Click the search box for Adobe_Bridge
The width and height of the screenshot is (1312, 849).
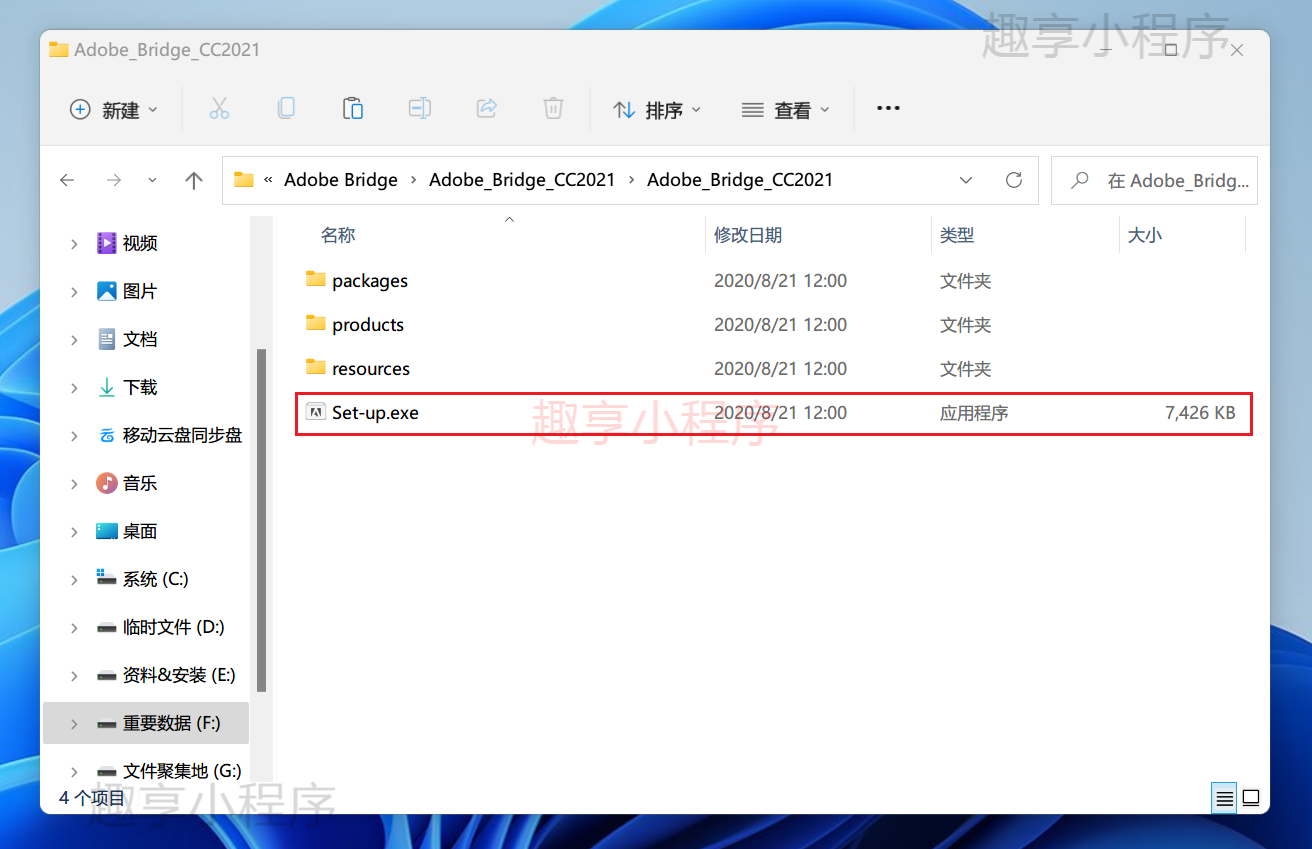(1154, 181)
